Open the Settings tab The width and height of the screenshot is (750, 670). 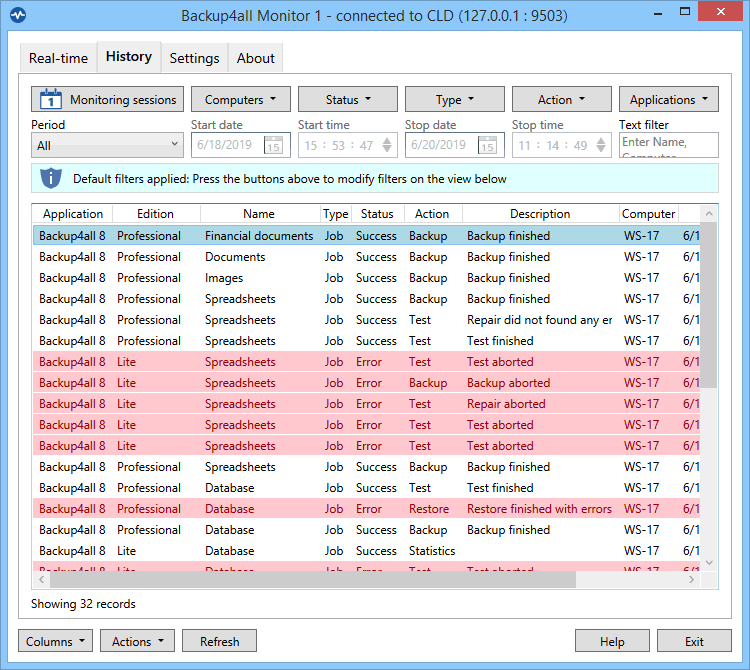pyautogui.click(x=194, y=58)
